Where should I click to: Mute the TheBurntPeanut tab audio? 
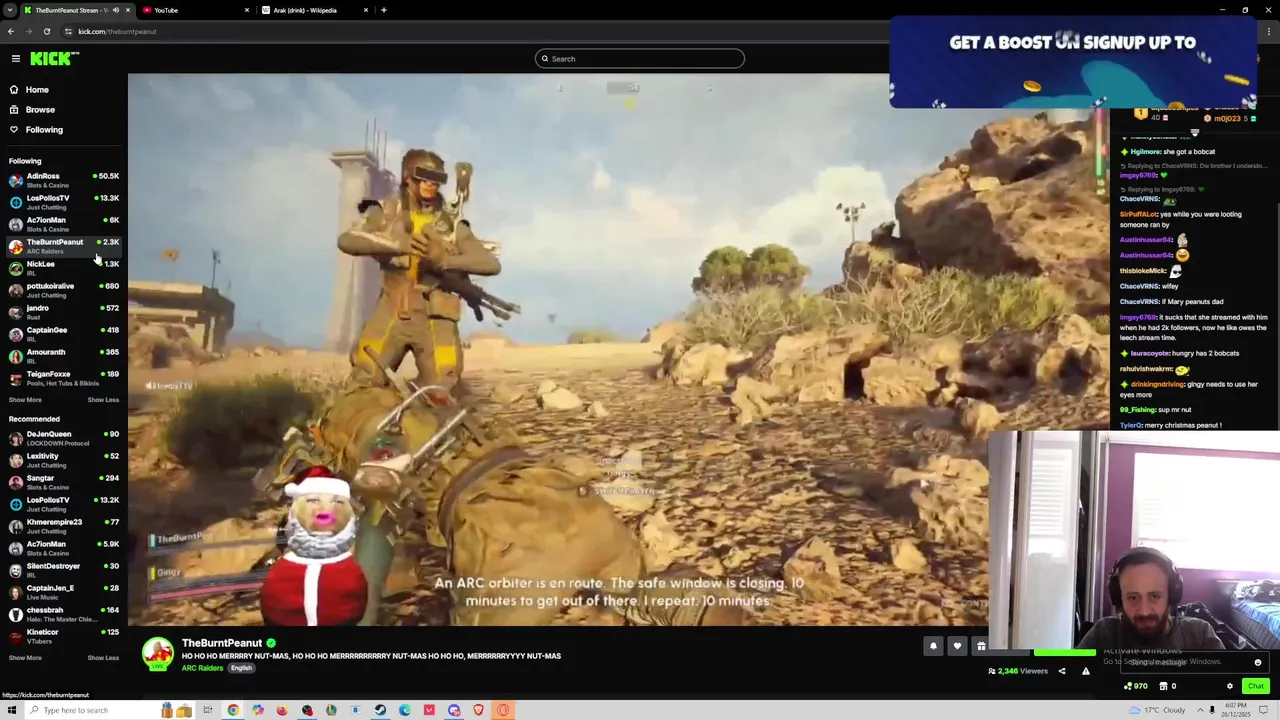point(116,10)
